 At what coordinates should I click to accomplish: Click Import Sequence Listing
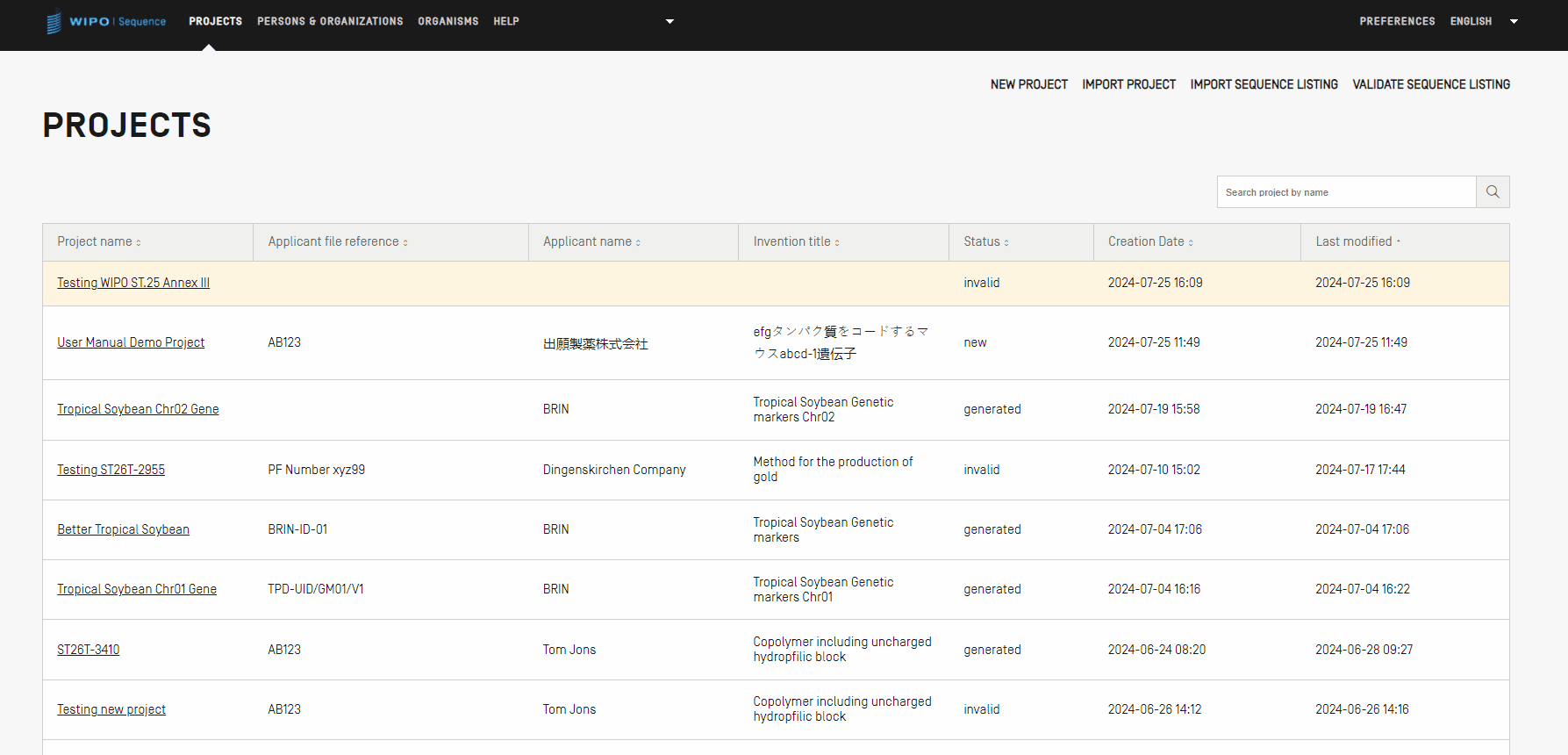[1264, 84]
